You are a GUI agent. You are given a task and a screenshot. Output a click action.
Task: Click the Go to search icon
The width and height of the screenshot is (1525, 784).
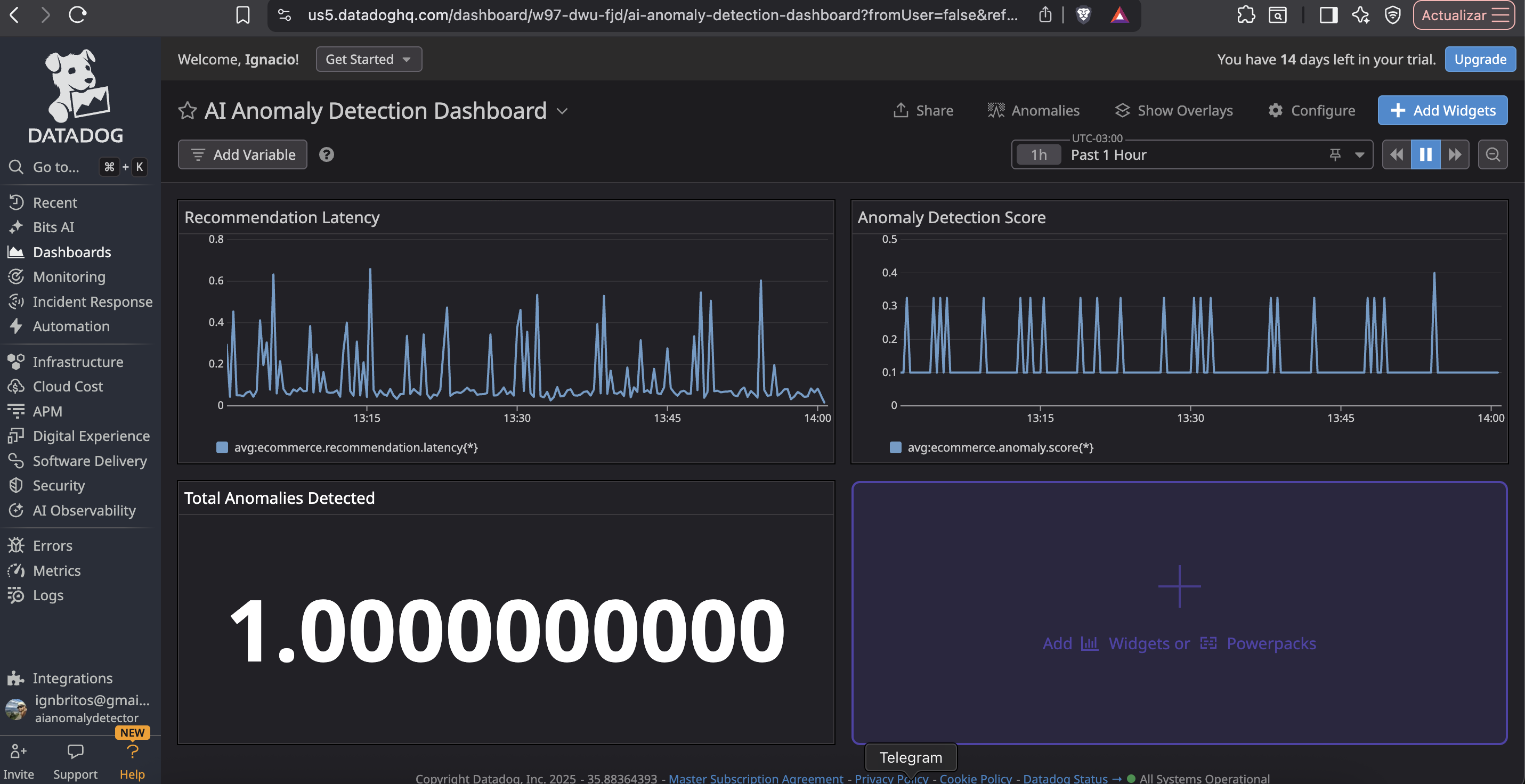(x=16, y=167)
